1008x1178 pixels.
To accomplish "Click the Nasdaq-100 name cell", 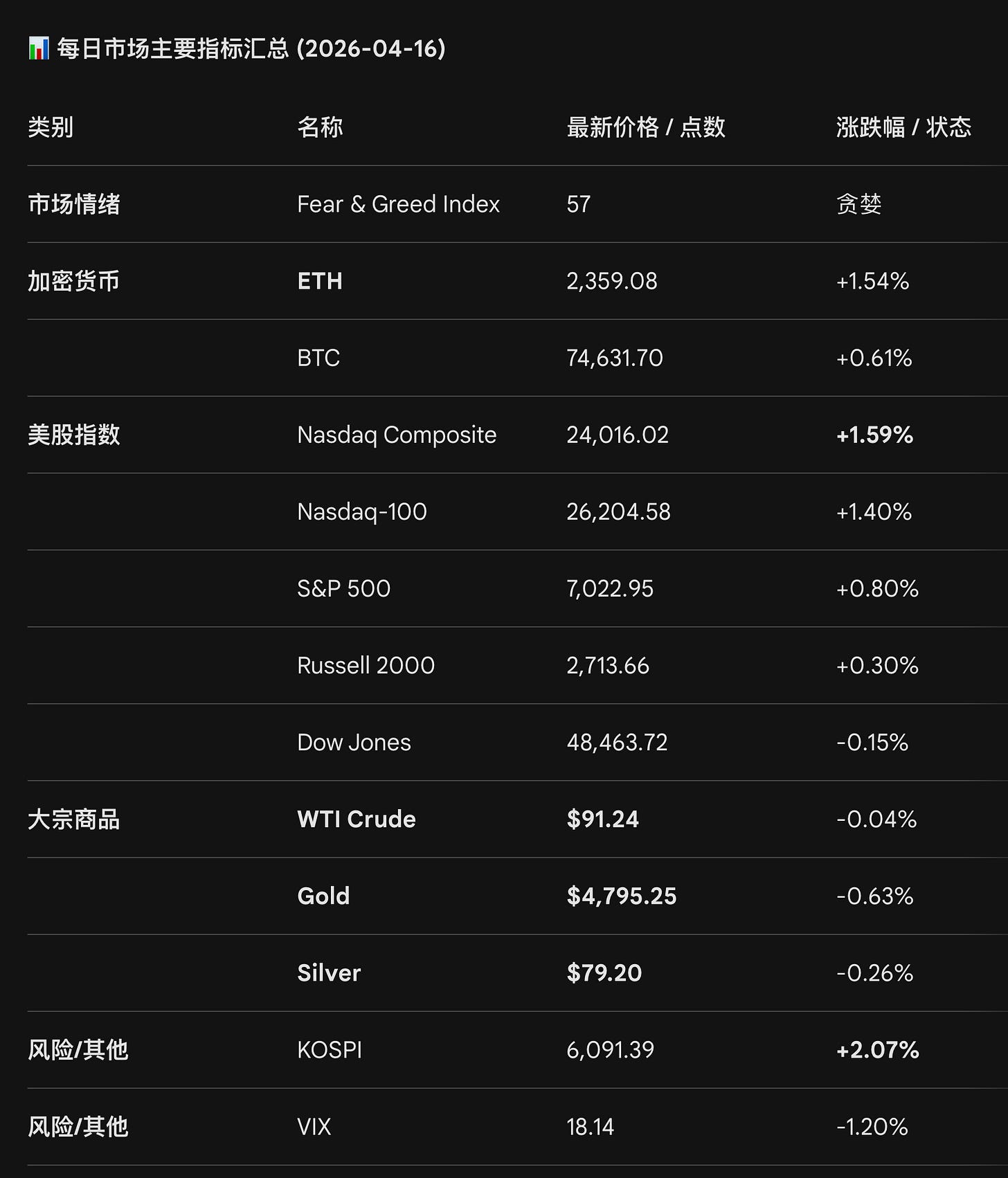I will pos(362,511).
